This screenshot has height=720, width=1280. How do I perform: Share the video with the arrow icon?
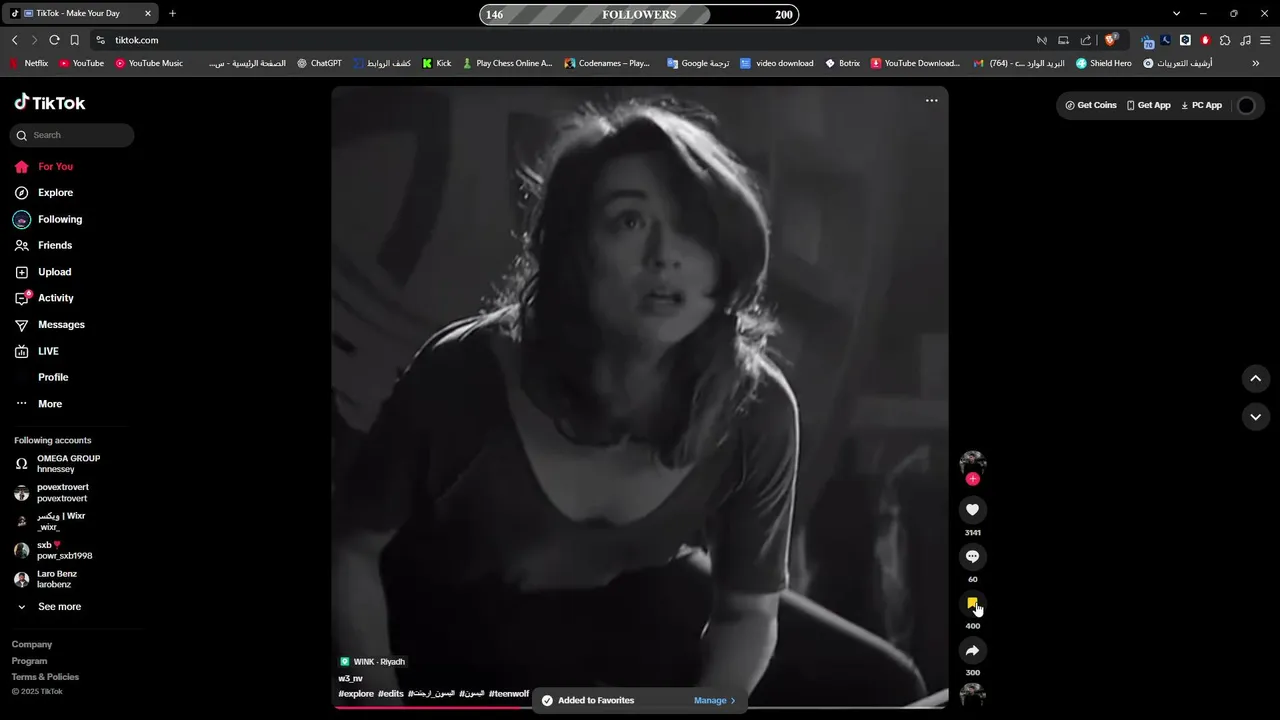pyautogui.click(x=972, y=651)
